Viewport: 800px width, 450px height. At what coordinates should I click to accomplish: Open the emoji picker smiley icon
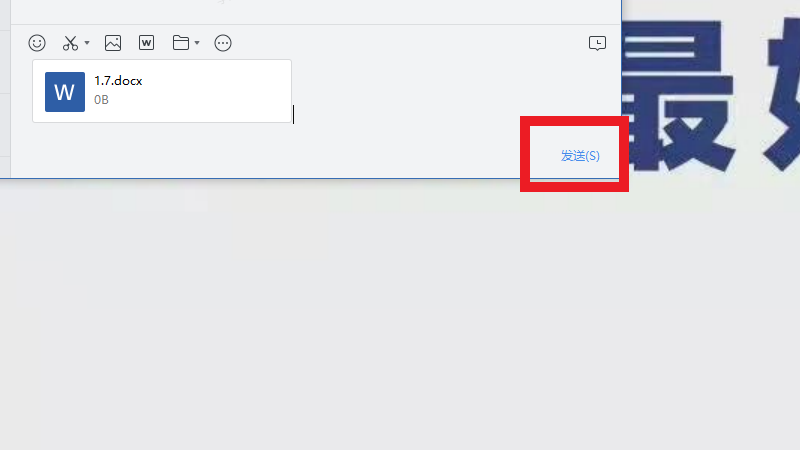coord(37,43)
